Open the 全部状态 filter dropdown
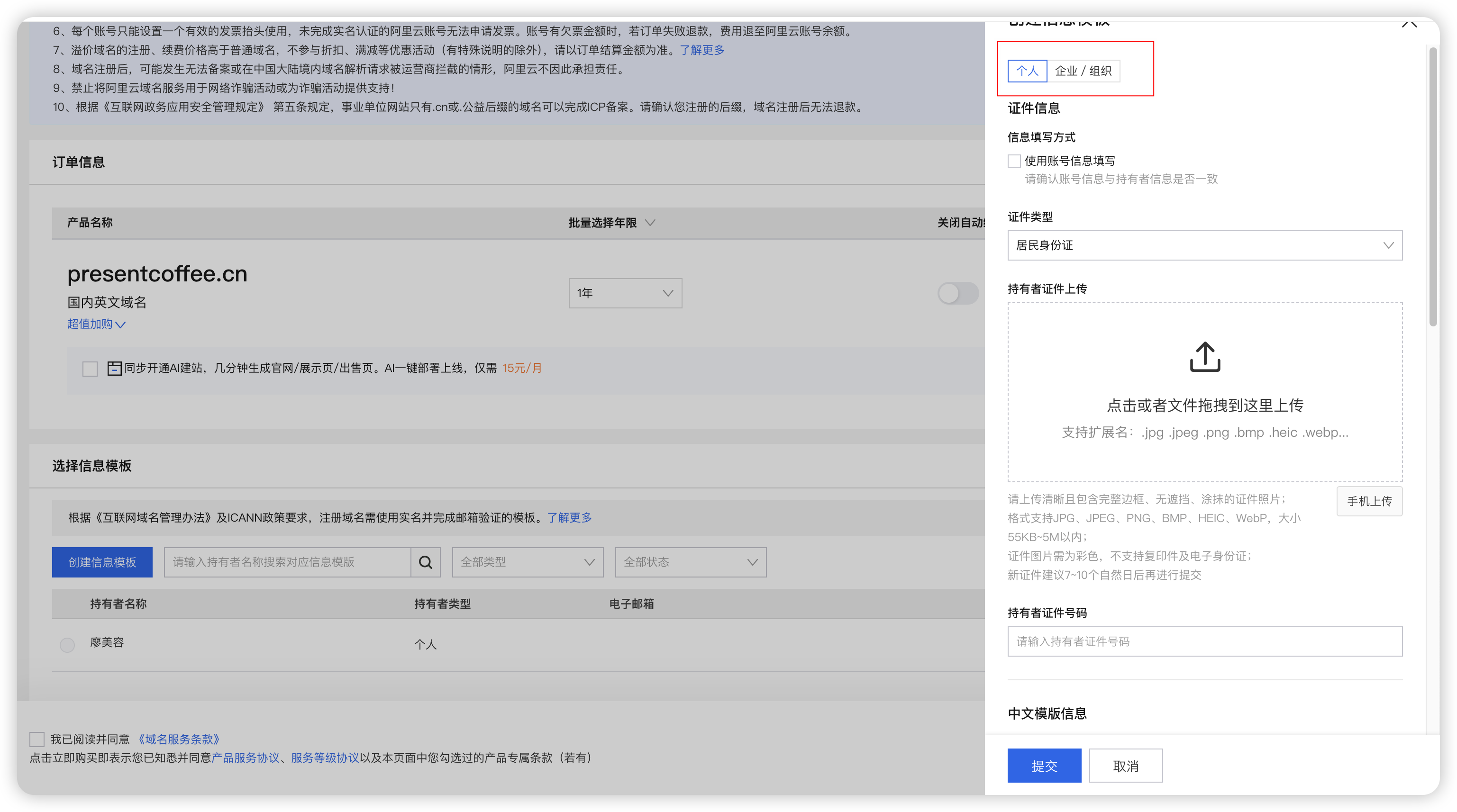 pos(691,562)
